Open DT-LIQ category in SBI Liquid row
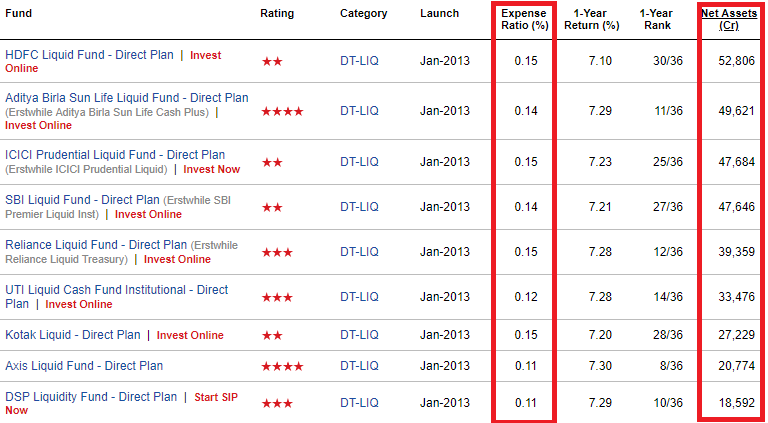This screenshot has height=423, width=768. (x=360, y=207)
